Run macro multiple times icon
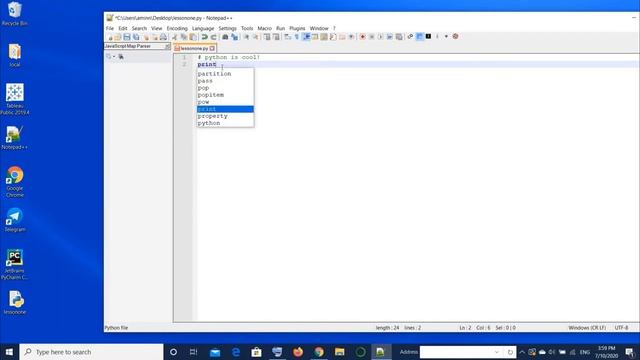This screenshot has height=360, width=640. pyautogui.click(x=390, y=37)
